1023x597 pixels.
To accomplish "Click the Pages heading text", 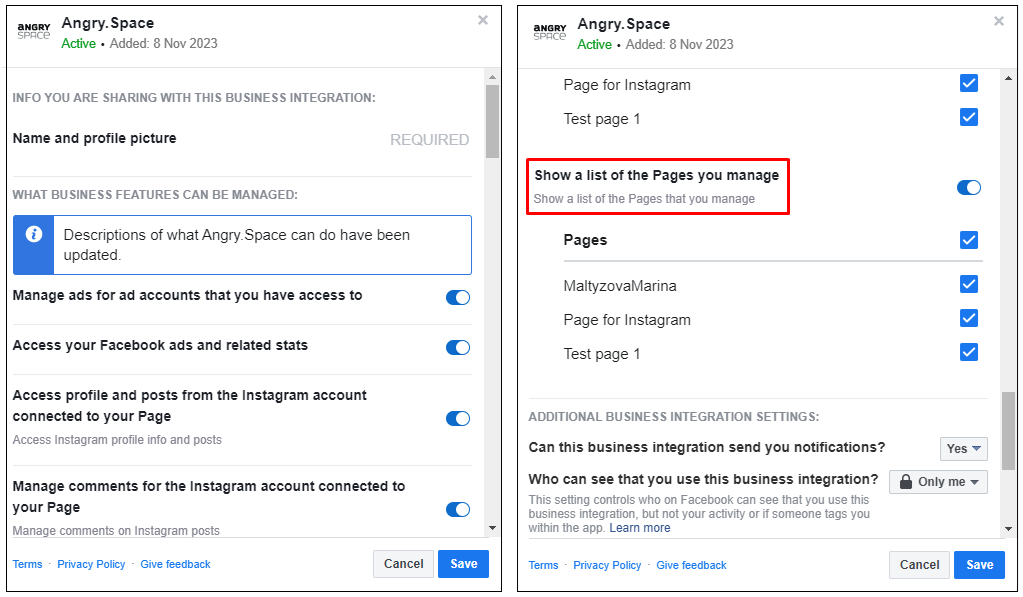I will 585,240.
